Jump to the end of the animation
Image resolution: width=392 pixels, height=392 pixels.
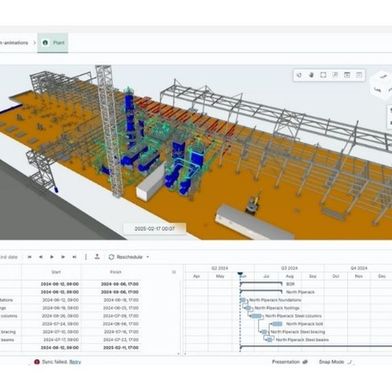click(x=74, y=257)
